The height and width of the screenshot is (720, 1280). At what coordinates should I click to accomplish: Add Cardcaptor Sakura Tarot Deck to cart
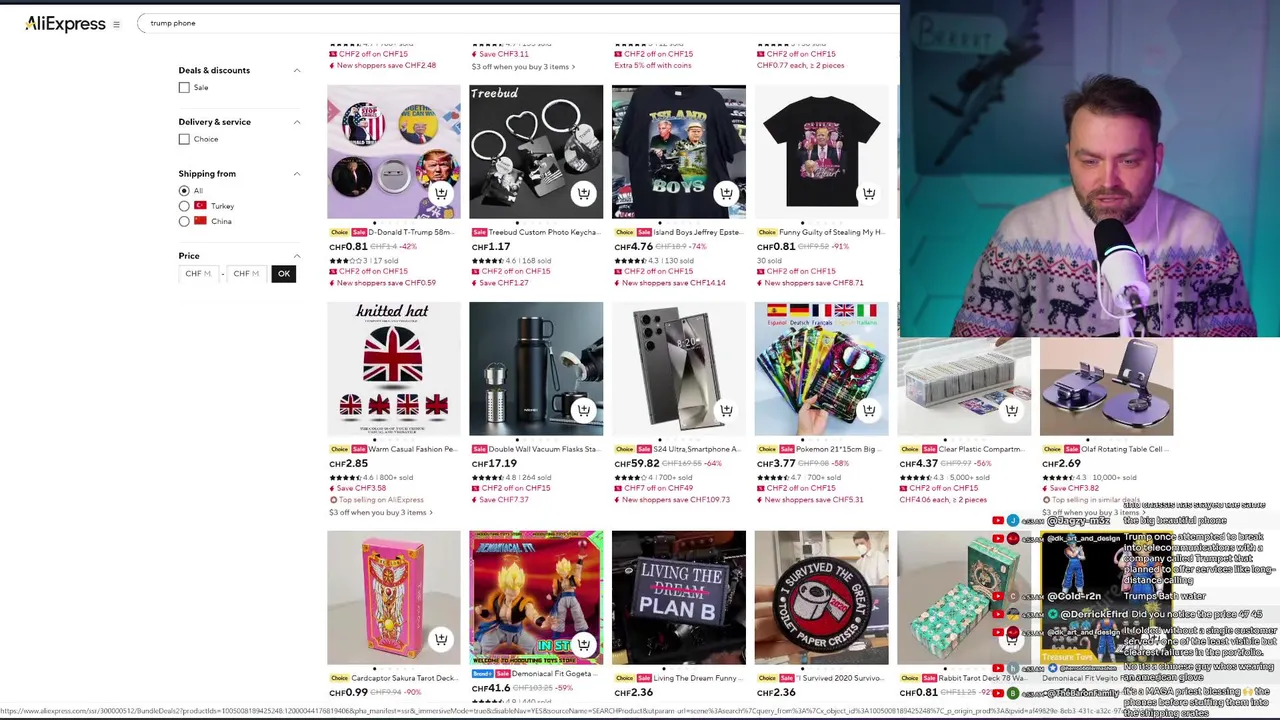[x=440, y=639]
